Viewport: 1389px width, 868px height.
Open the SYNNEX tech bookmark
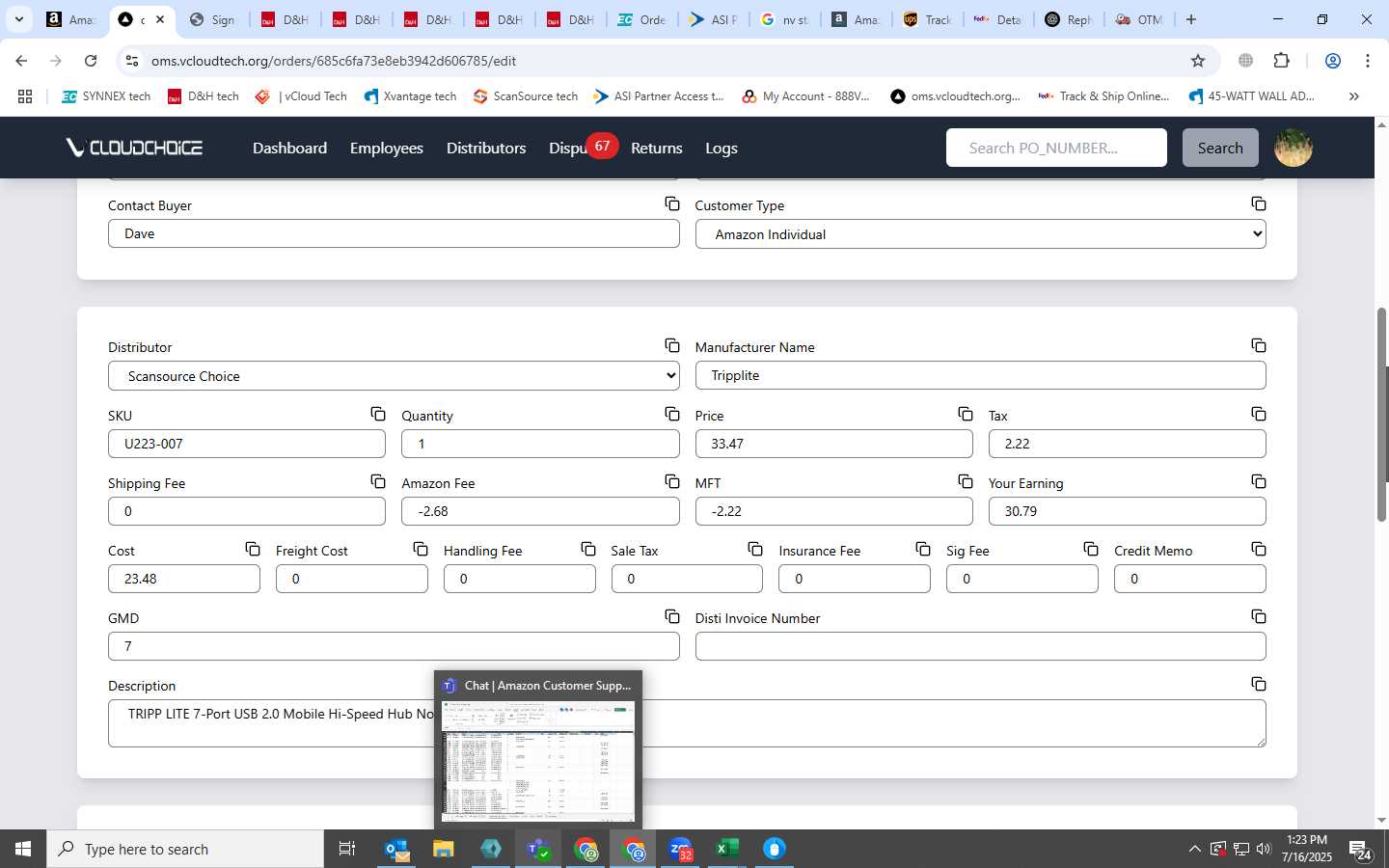coord(106,96)
